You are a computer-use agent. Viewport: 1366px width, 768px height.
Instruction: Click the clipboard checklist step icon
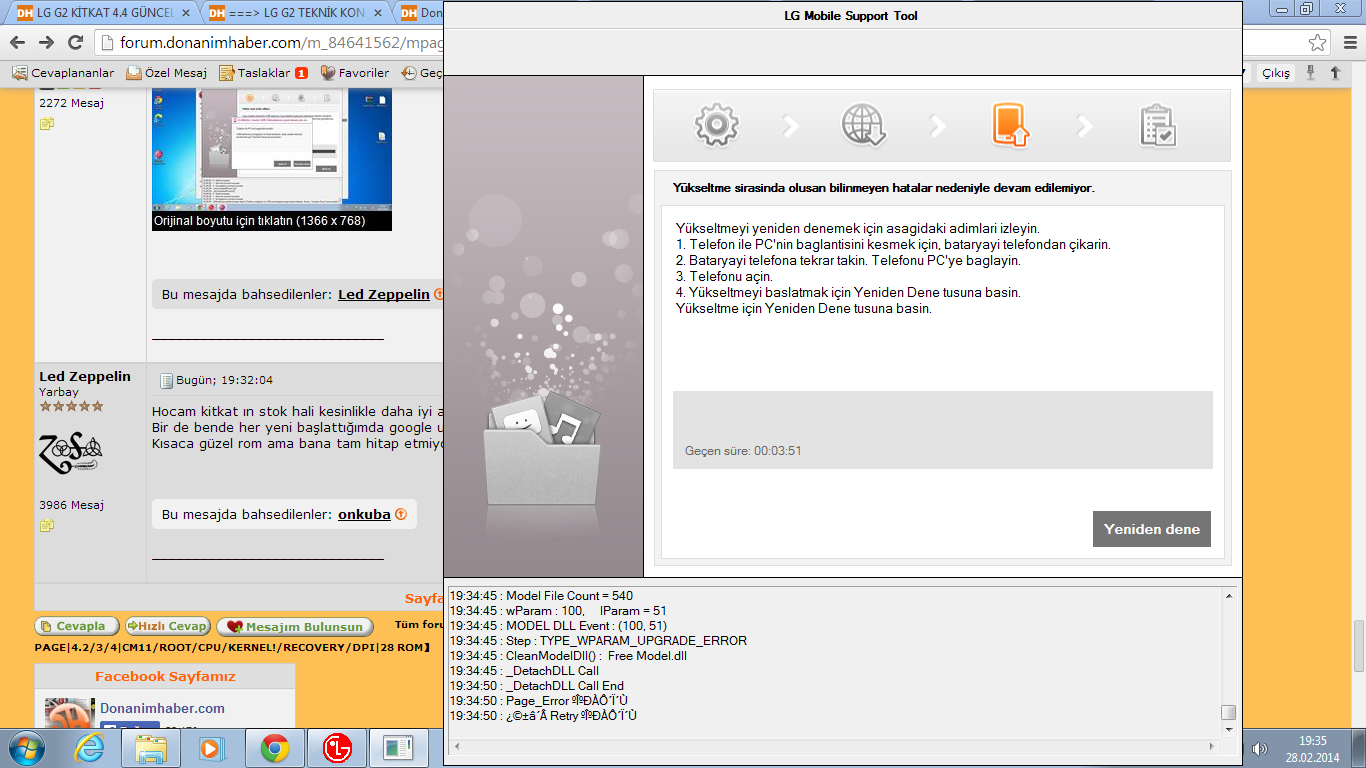[1157, 126]
